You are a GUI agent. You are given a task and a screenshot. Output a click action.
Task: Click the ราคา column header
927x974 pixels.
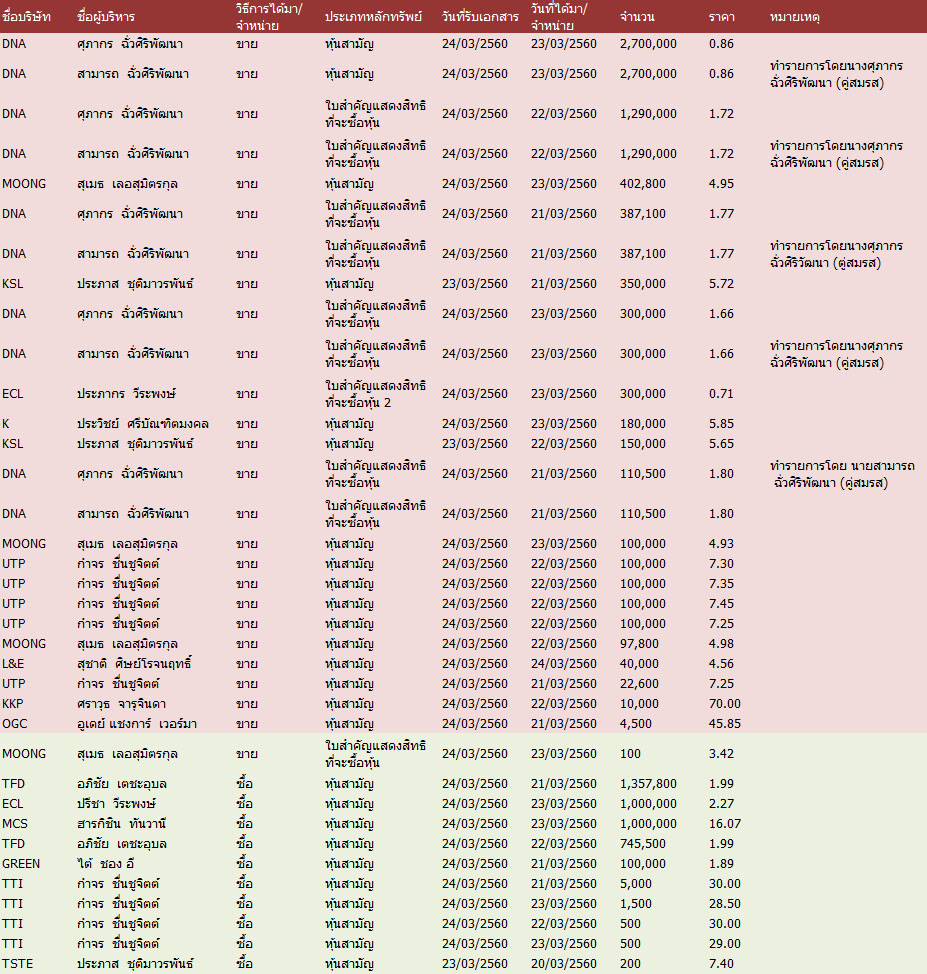click(721, 17)
